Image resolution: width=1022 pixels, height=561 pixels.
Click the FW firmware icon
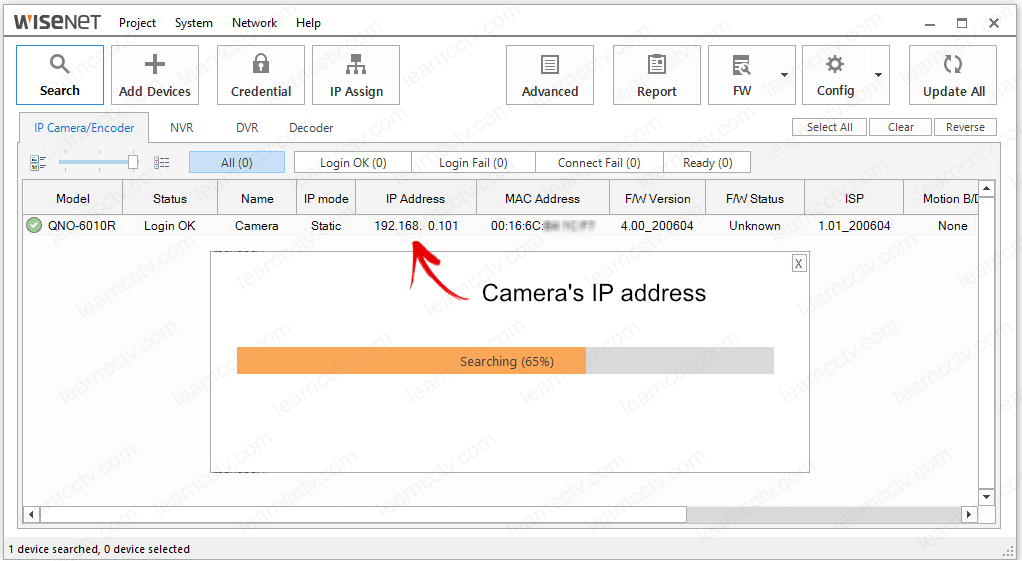741,65
